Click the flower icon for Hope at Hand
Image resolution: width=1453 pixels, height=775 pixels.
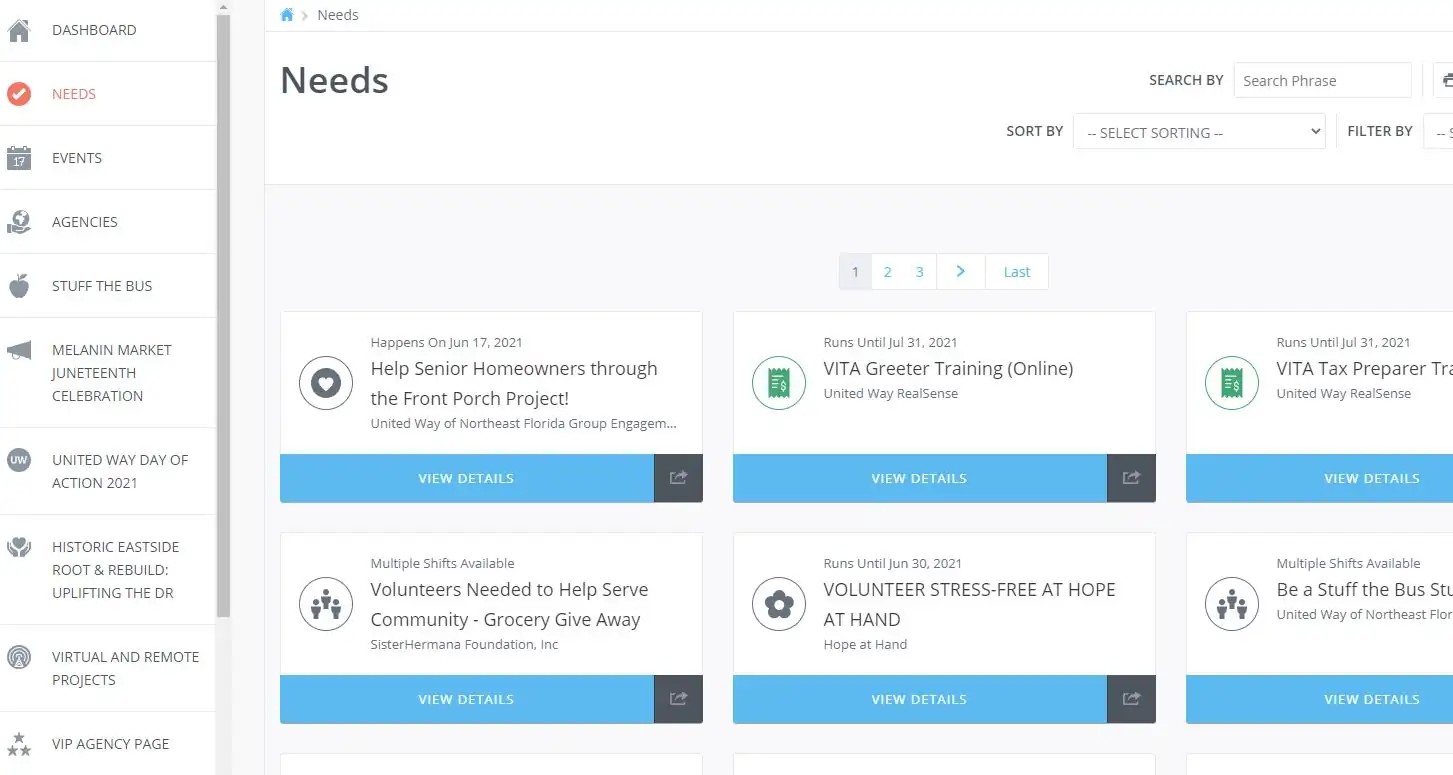779,604
